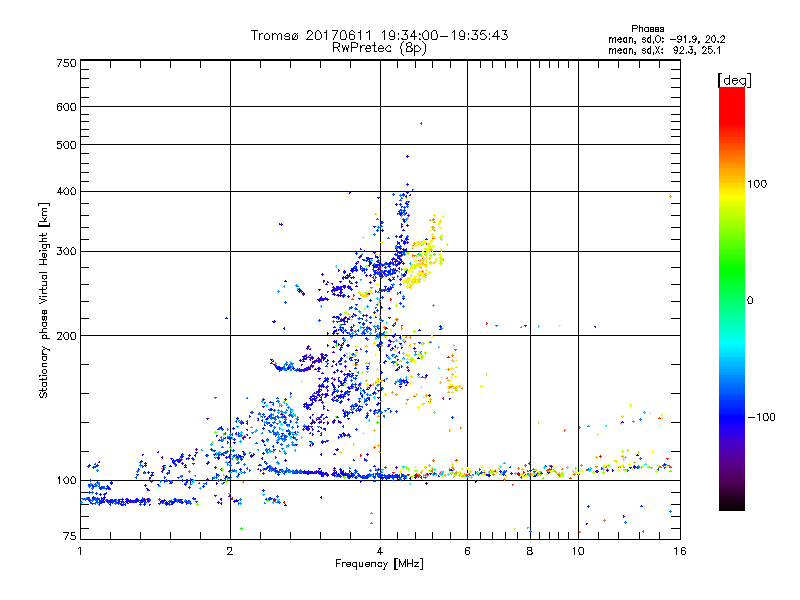Click the '10' frequency tick label
The height and width of the screenshot is (600, 800).
[x=578, y=551]
